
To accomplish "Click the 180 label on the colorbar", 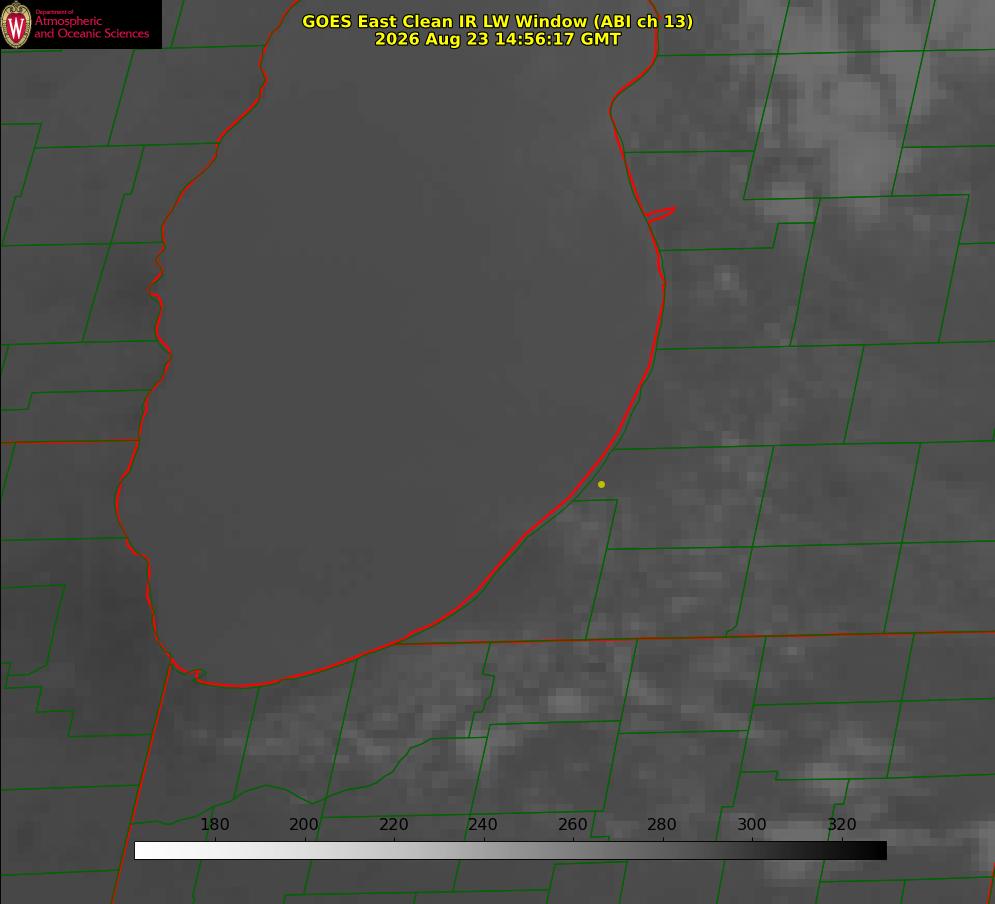I will click(214, 824).
